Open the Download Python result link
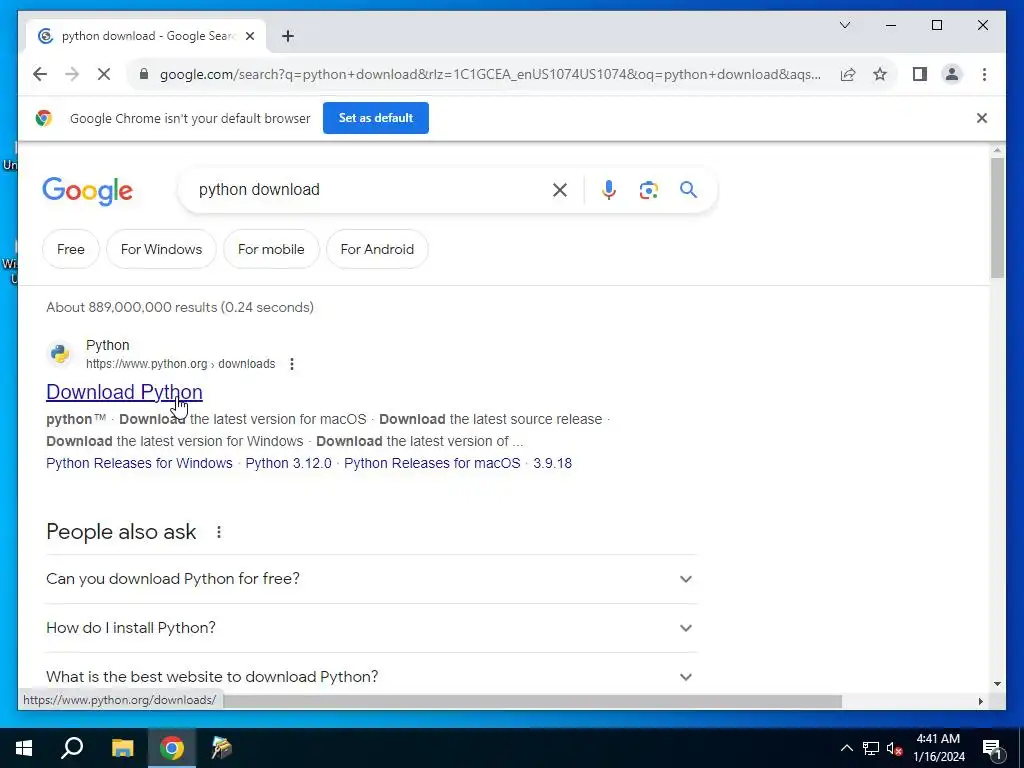This screenshot has width=1024, height=768. (x=124, y=392)
